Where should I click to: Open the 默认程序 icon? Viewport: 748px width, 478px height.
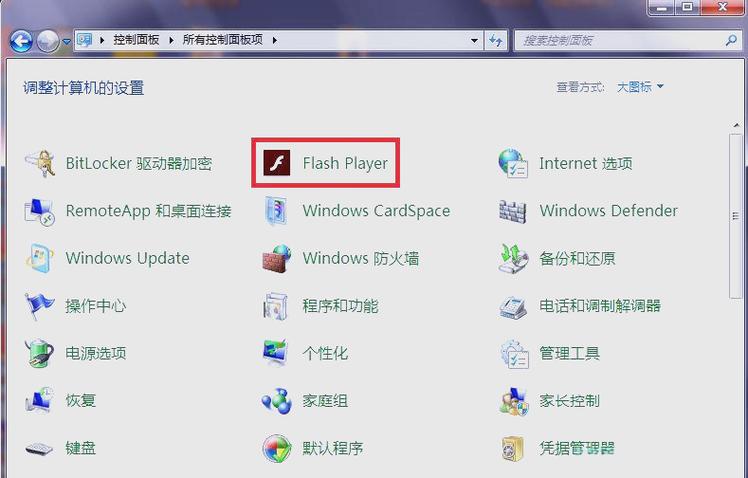(277, 448)
